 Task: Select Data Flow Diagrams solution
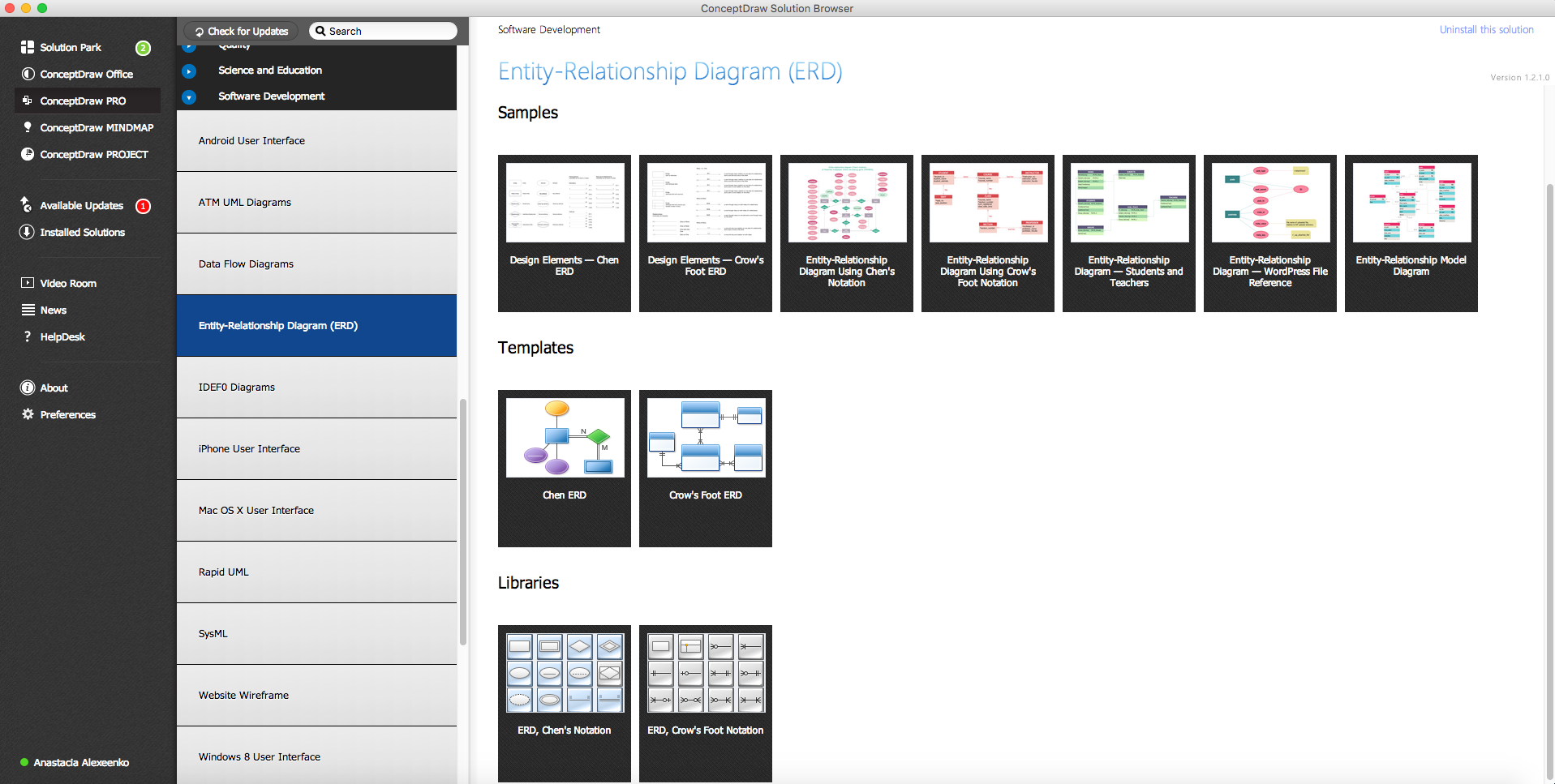pyautogui.click(x=316, y=264)
